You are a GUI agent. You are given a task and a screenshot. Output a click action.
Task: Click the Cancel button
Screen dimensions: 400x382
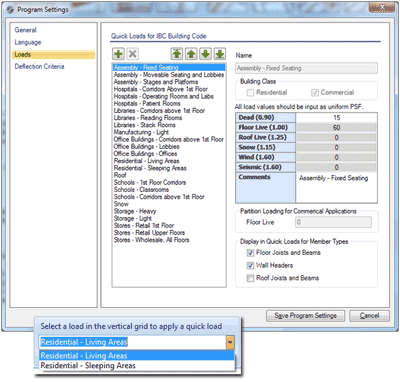click(x=369, y=316)
